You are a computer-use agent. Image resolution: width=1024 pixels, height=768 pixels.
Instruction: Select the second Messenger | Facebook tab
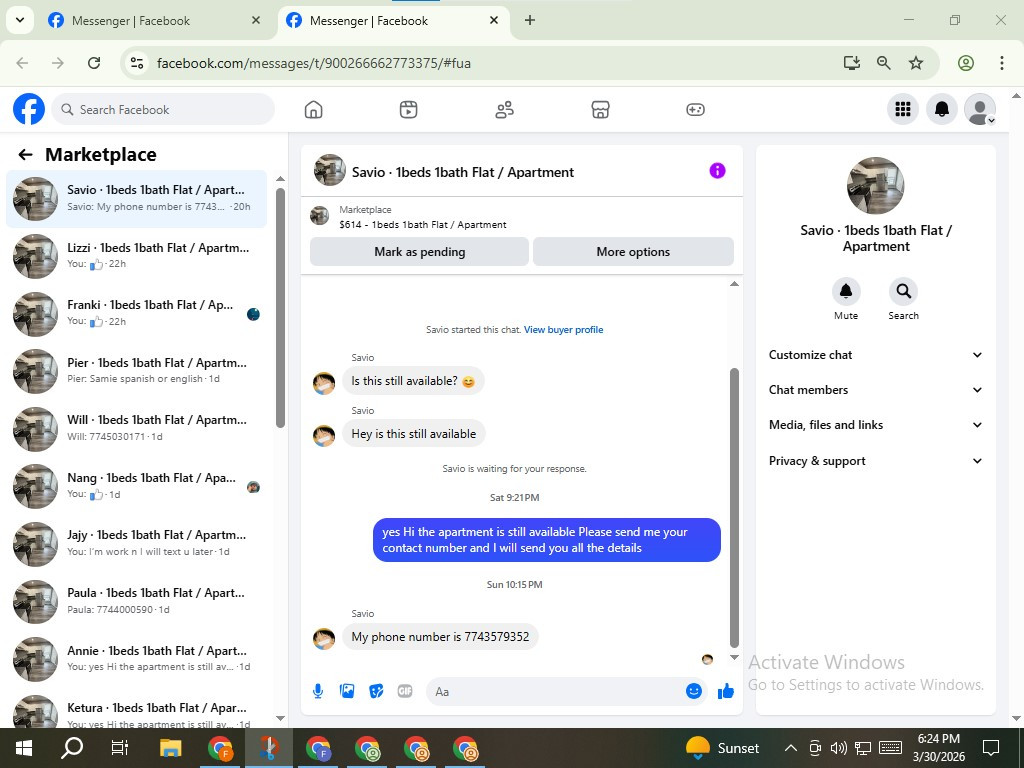click(392, 21)
